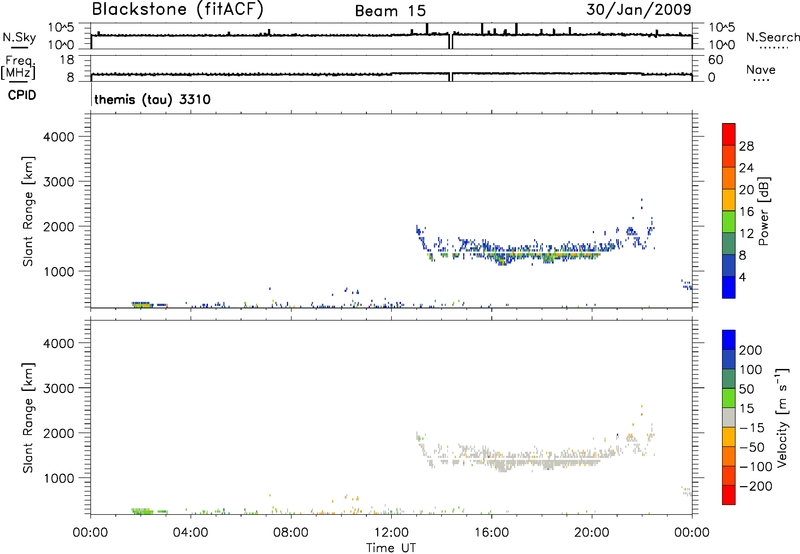The width and height of the screenshot is (800, 554).
Task: Click the '20:00' time tick label
Action: tap(591, 533)
